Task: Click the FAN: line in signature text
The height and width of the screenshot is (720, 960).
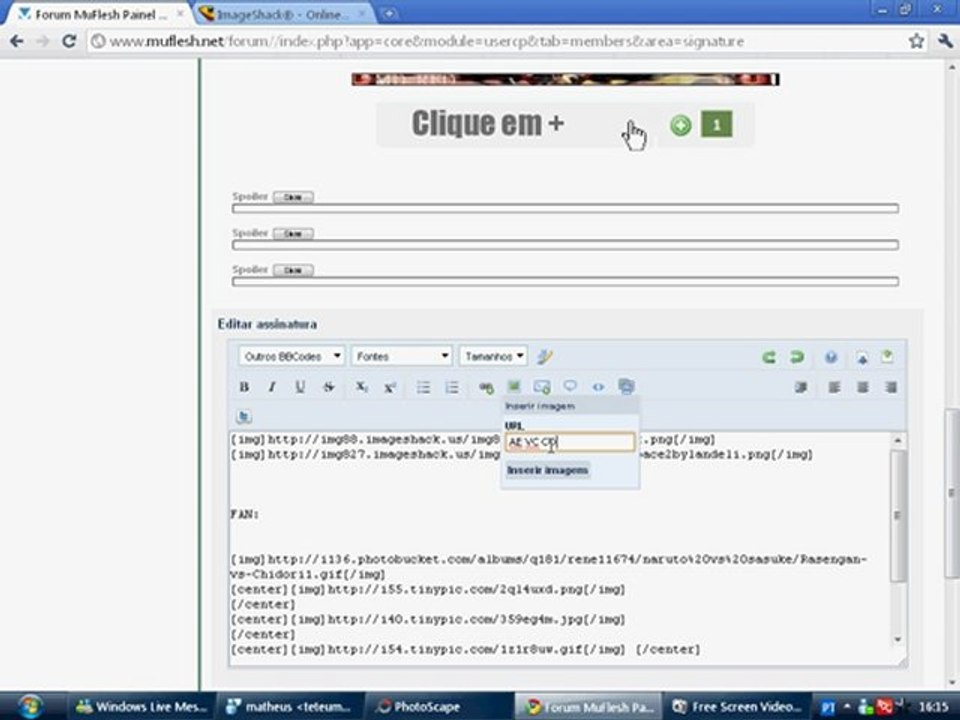Action: point(245,514)
